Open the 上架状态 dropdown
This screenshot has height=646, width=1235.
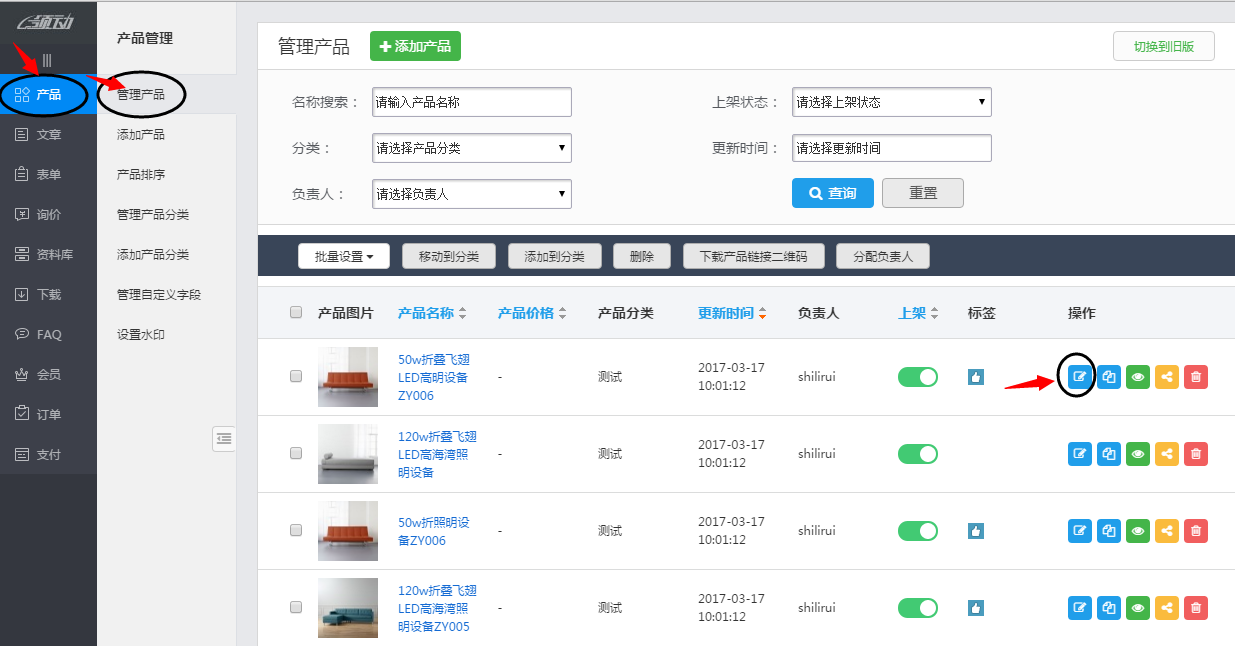tap(890, 101)
